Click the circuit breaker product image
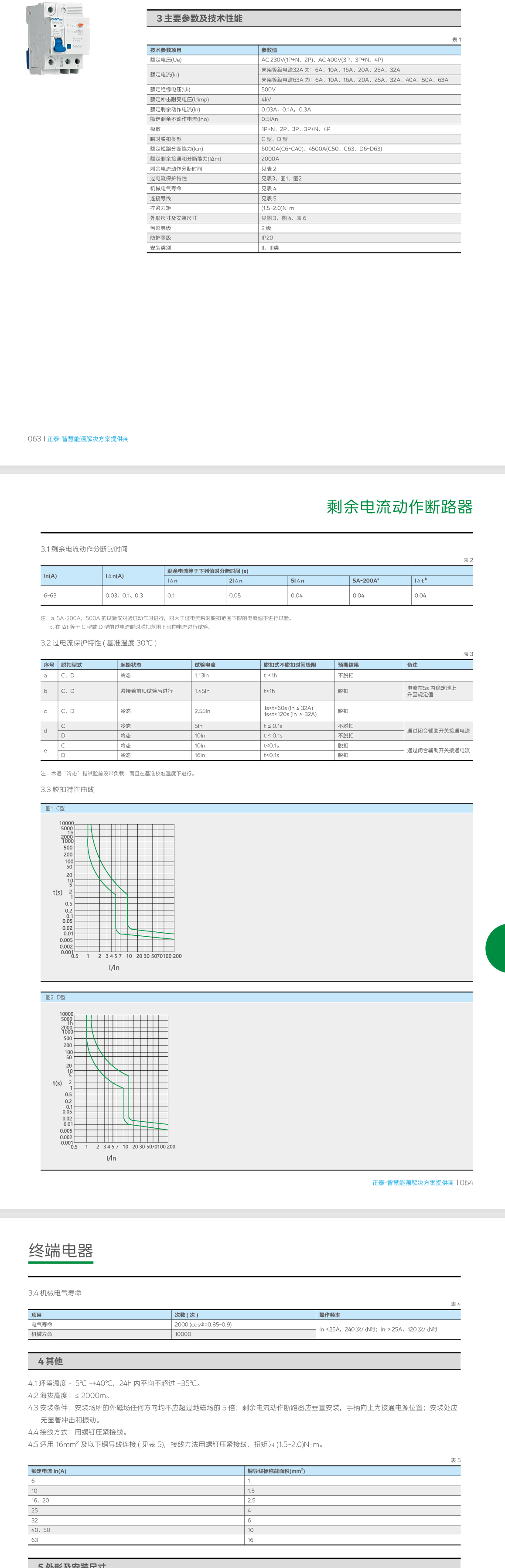The width and height of the screenshot is (505, 1568). tap(57, 38)
